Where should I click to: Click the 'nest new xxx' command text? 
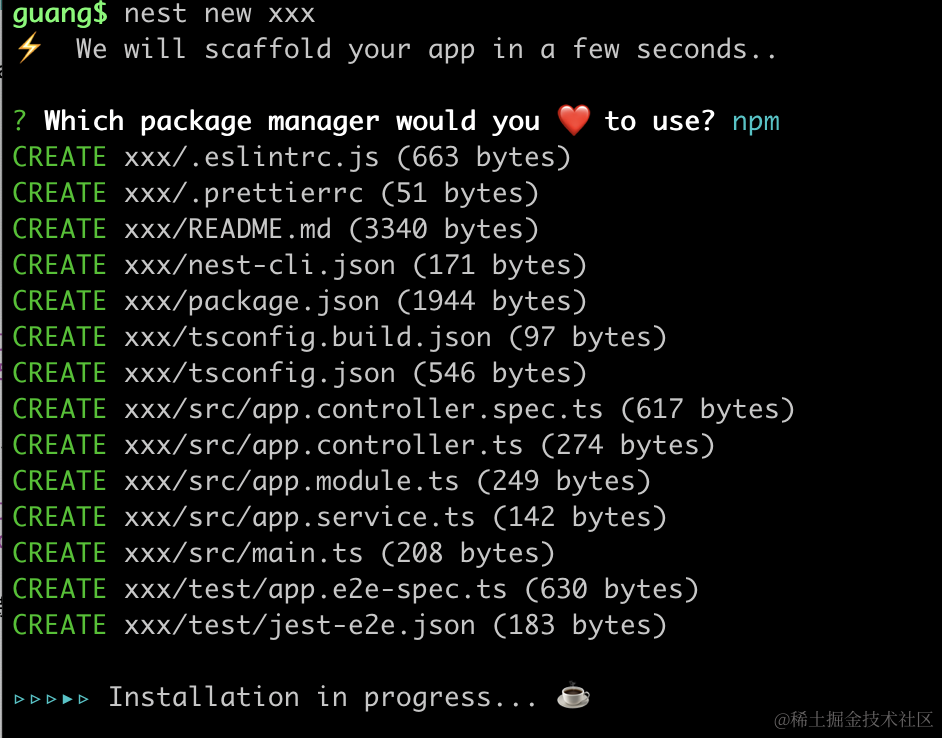[x=219, y=14]
